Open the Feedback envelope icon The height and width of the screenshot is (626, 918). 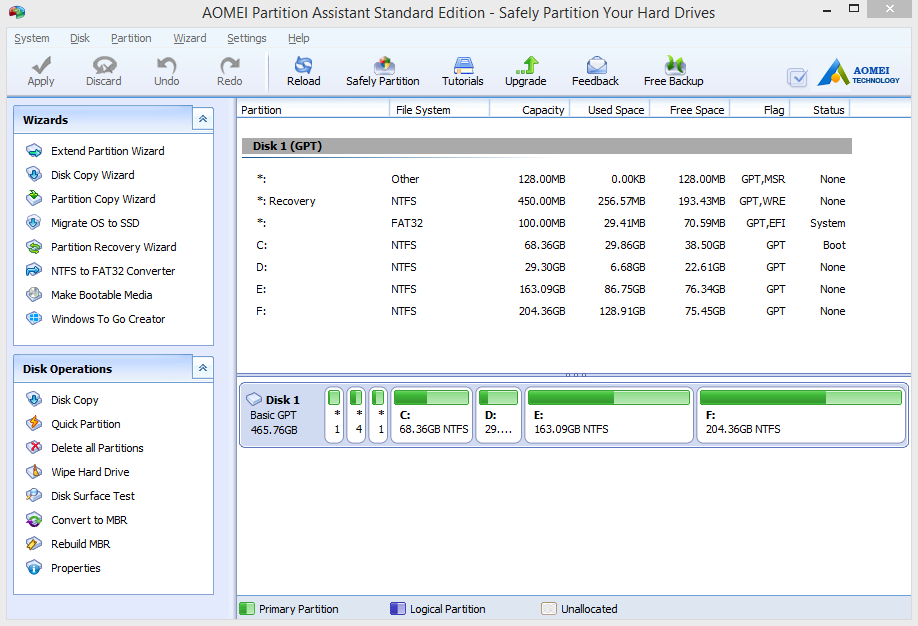click(x=596, y=64)
